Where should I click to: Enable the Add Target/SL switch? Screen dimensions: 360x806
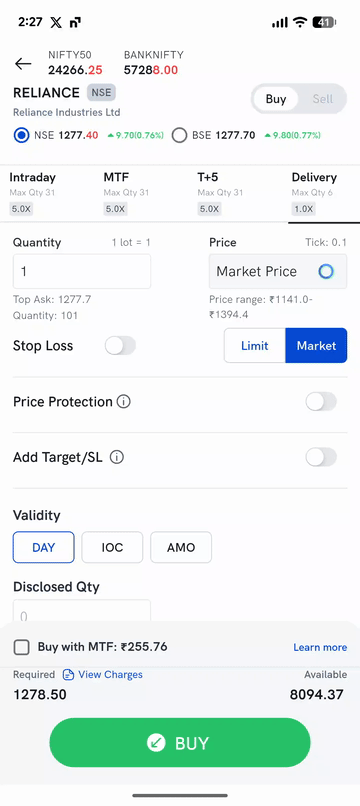click(x=321, y=457)
